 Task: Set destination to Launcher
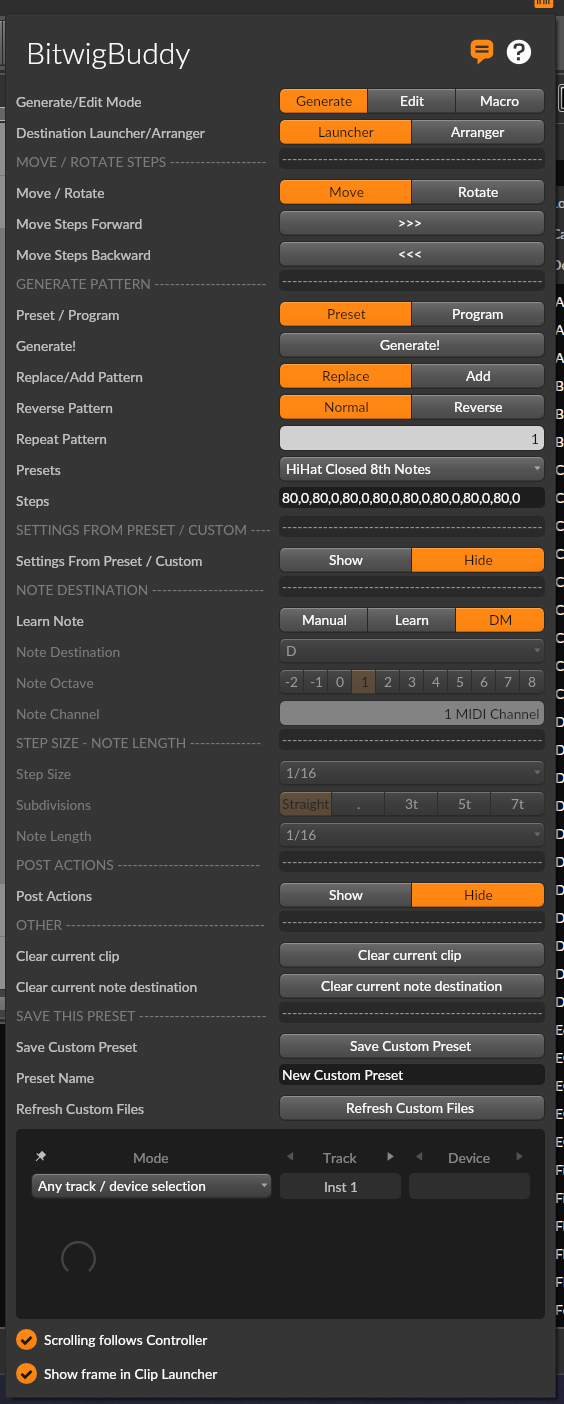coord(346,132)
